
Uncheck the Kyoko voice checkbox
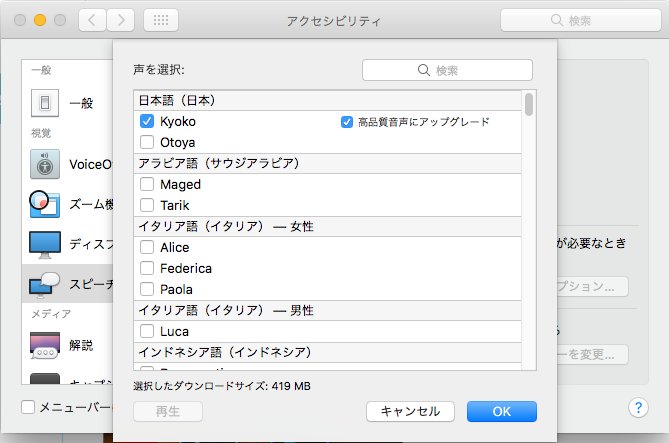147,121
